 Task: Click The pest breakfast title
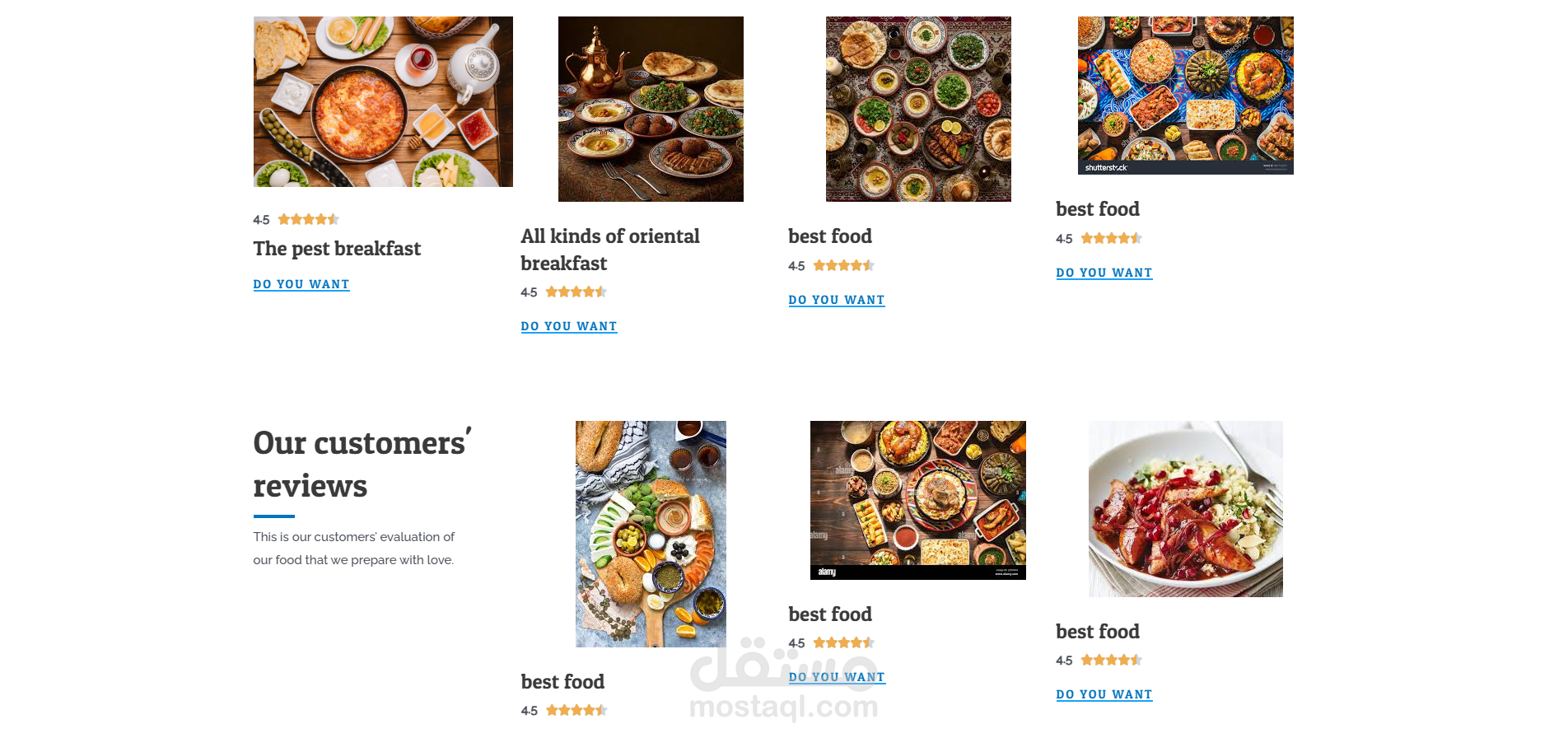tap(337, 249)
